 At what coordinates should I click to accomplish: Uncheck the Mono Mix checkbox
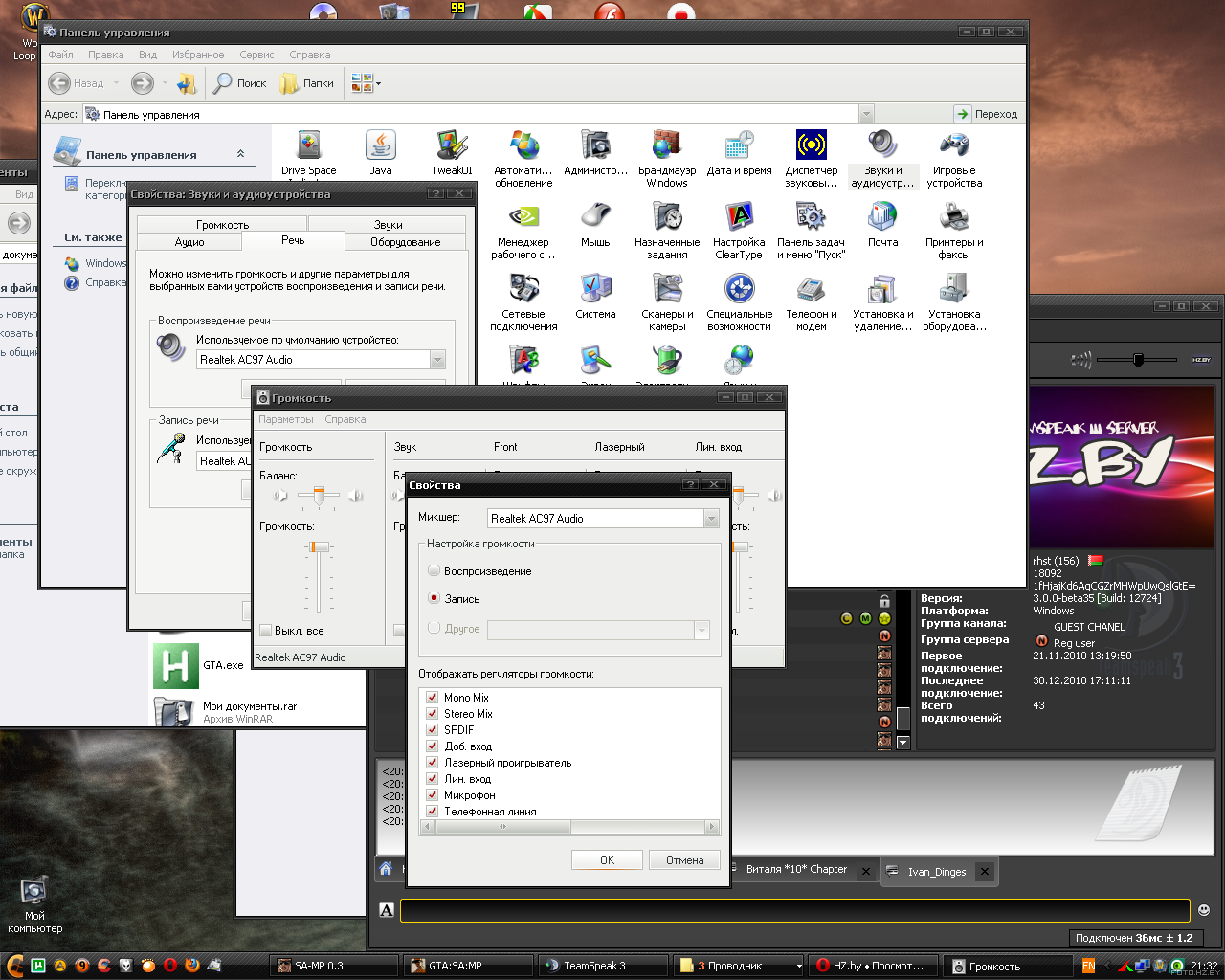(432, 698)
